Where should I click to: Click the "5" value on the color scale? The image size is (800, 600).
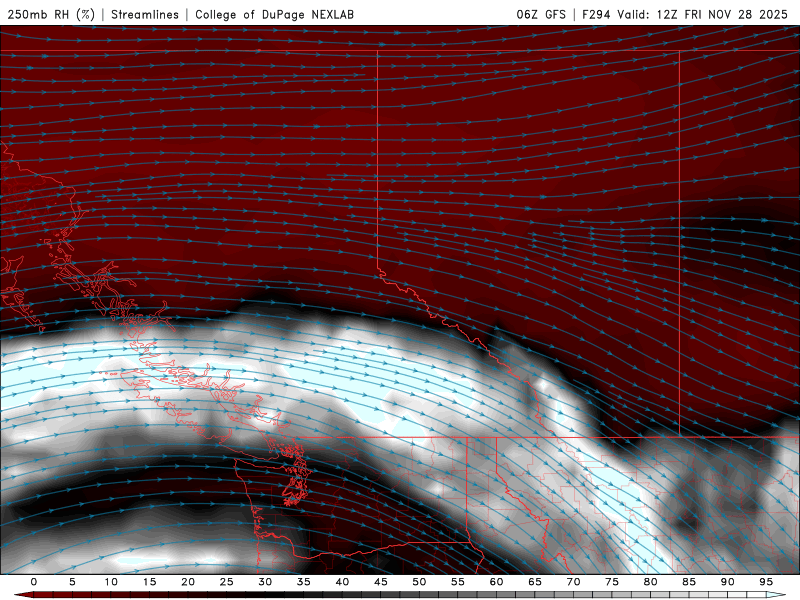tap(72, 582)
